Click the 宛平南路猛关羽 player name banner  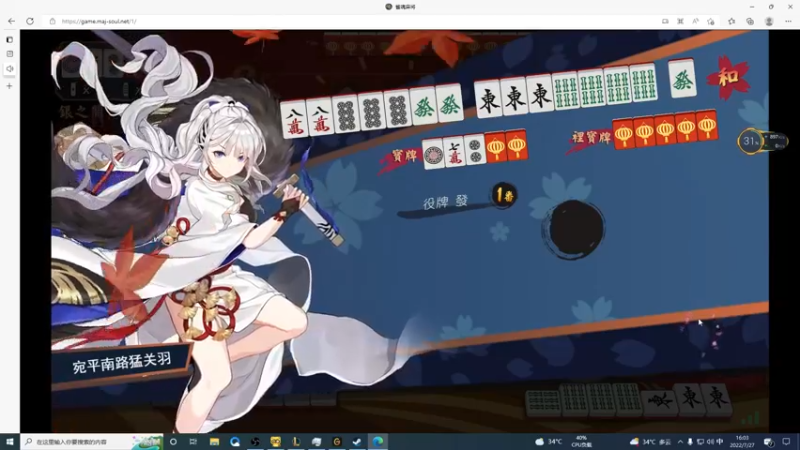coord(121,363)
